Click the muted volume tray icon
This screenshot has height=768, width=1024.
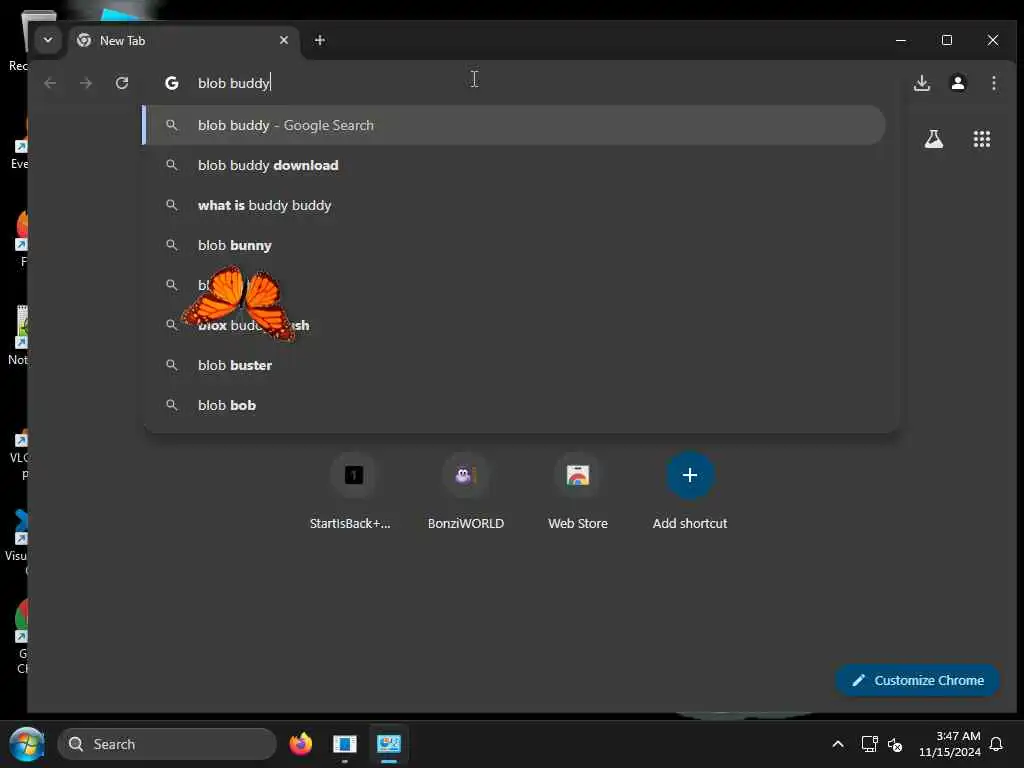pyautogui.click(x=895, y=744)
